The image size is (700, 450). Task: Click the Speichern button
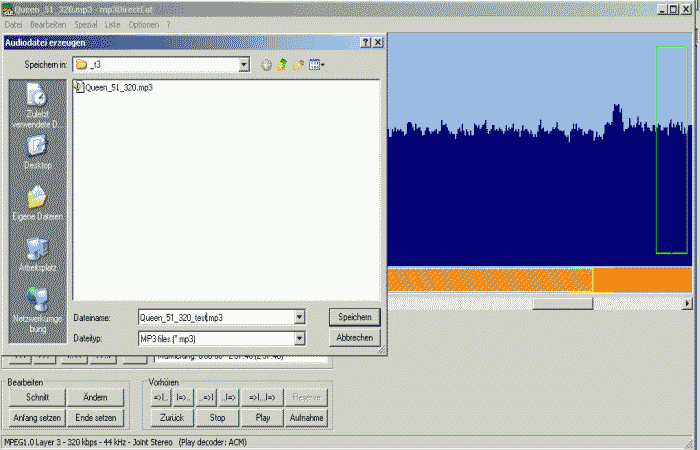click(354, 317)
